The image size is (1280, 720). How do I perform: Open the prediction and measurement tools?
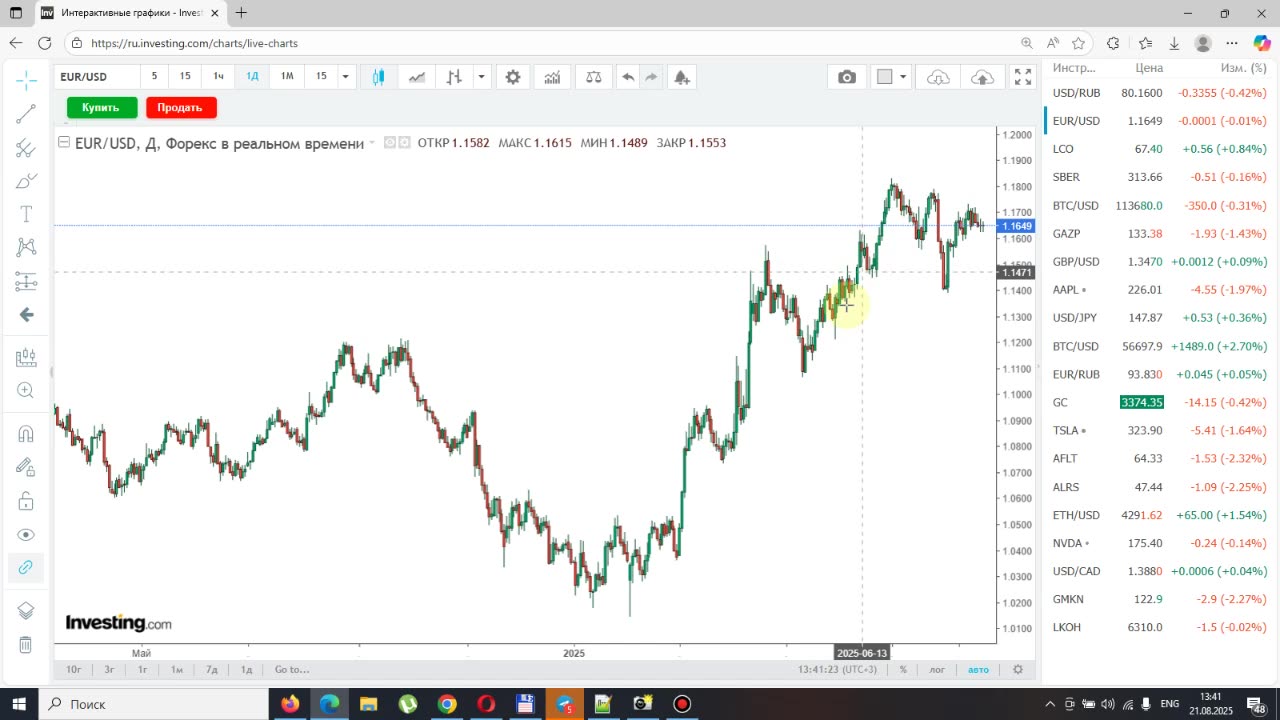(26, 281)
